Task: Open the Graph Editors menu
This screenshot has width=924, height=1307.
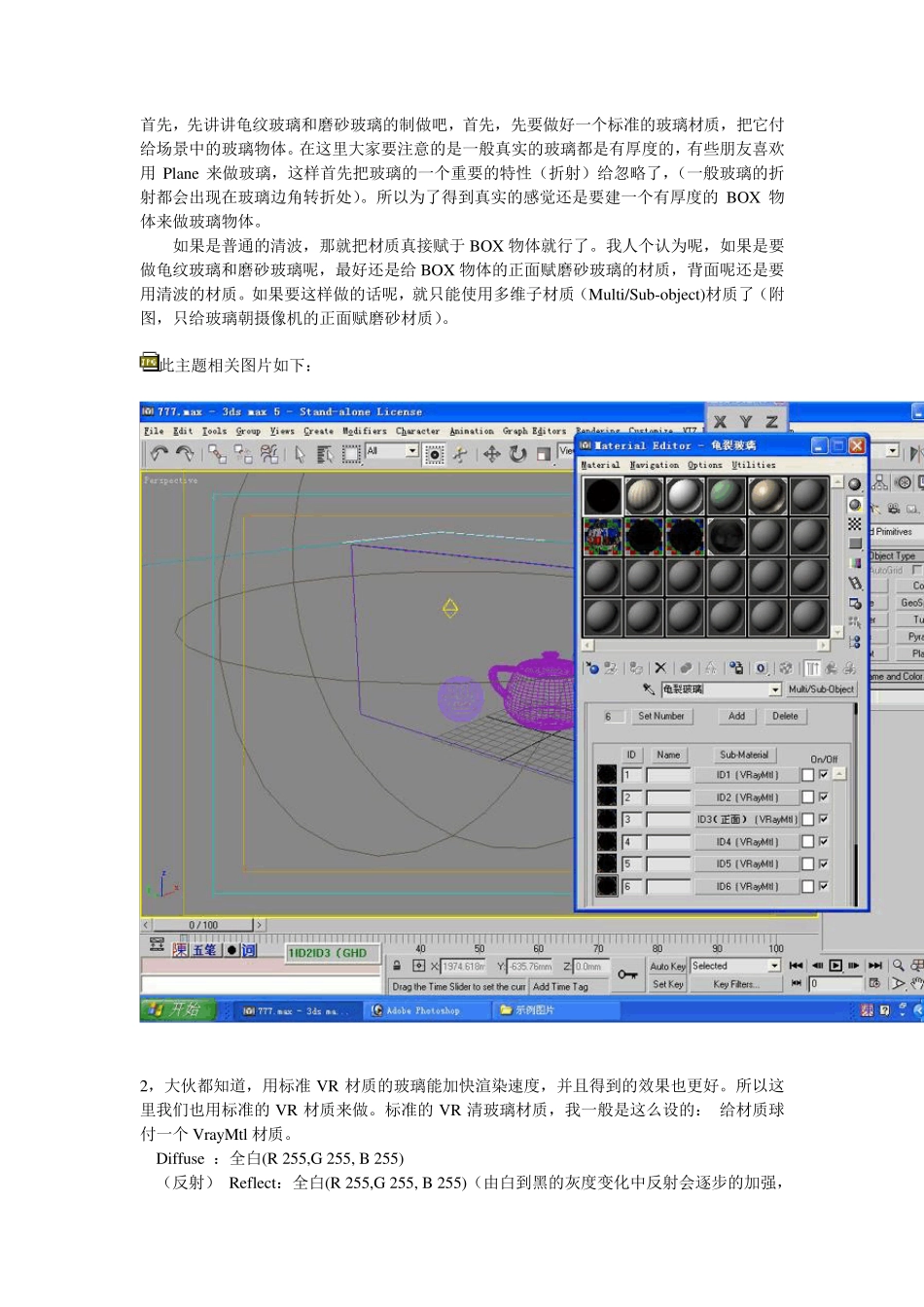Action: 534,431
